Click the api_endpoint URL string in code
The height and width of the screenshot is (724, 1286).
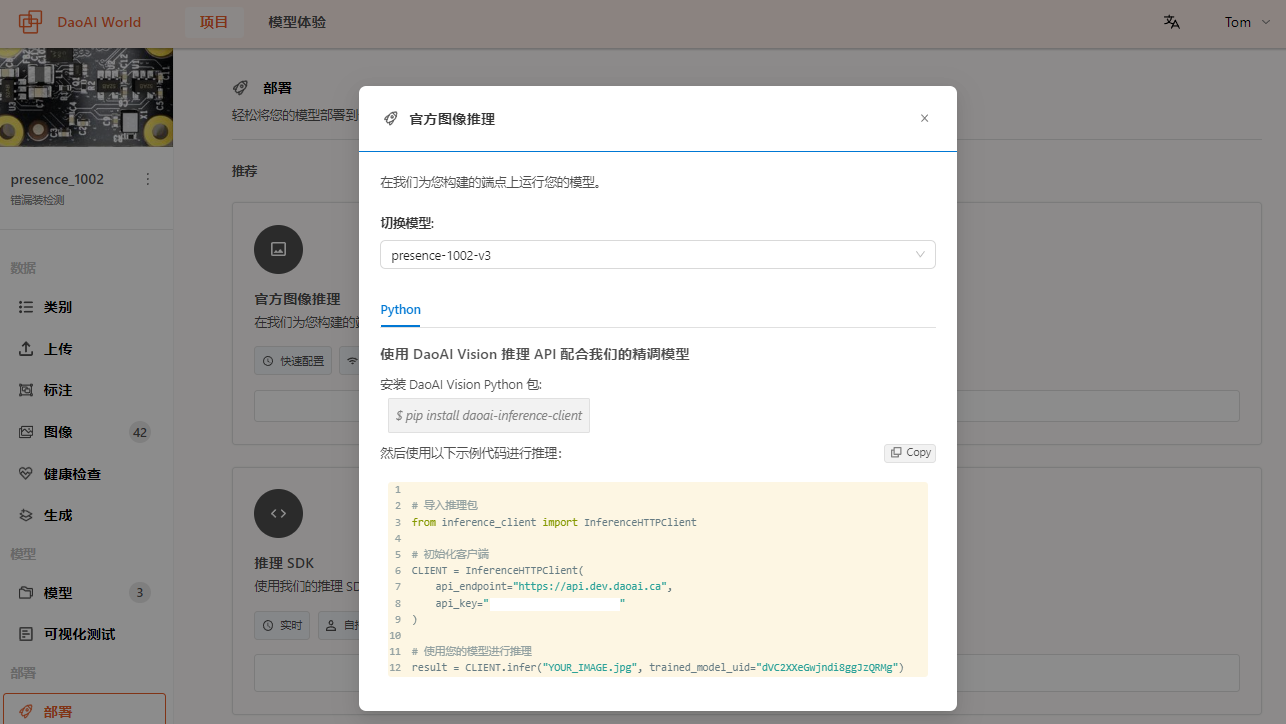(x=590, y=586)
